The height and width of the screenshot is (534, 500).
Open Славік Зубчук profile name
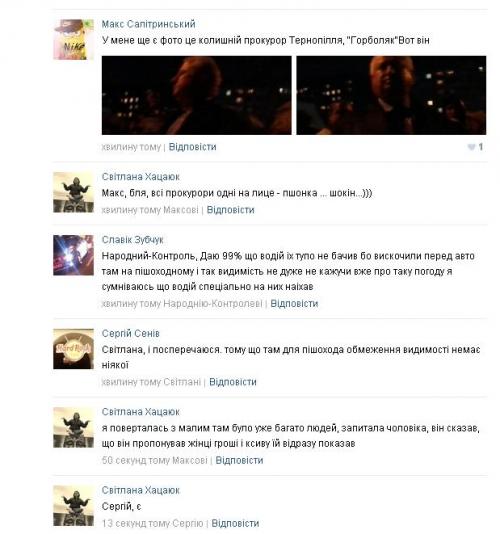[132, 240]
